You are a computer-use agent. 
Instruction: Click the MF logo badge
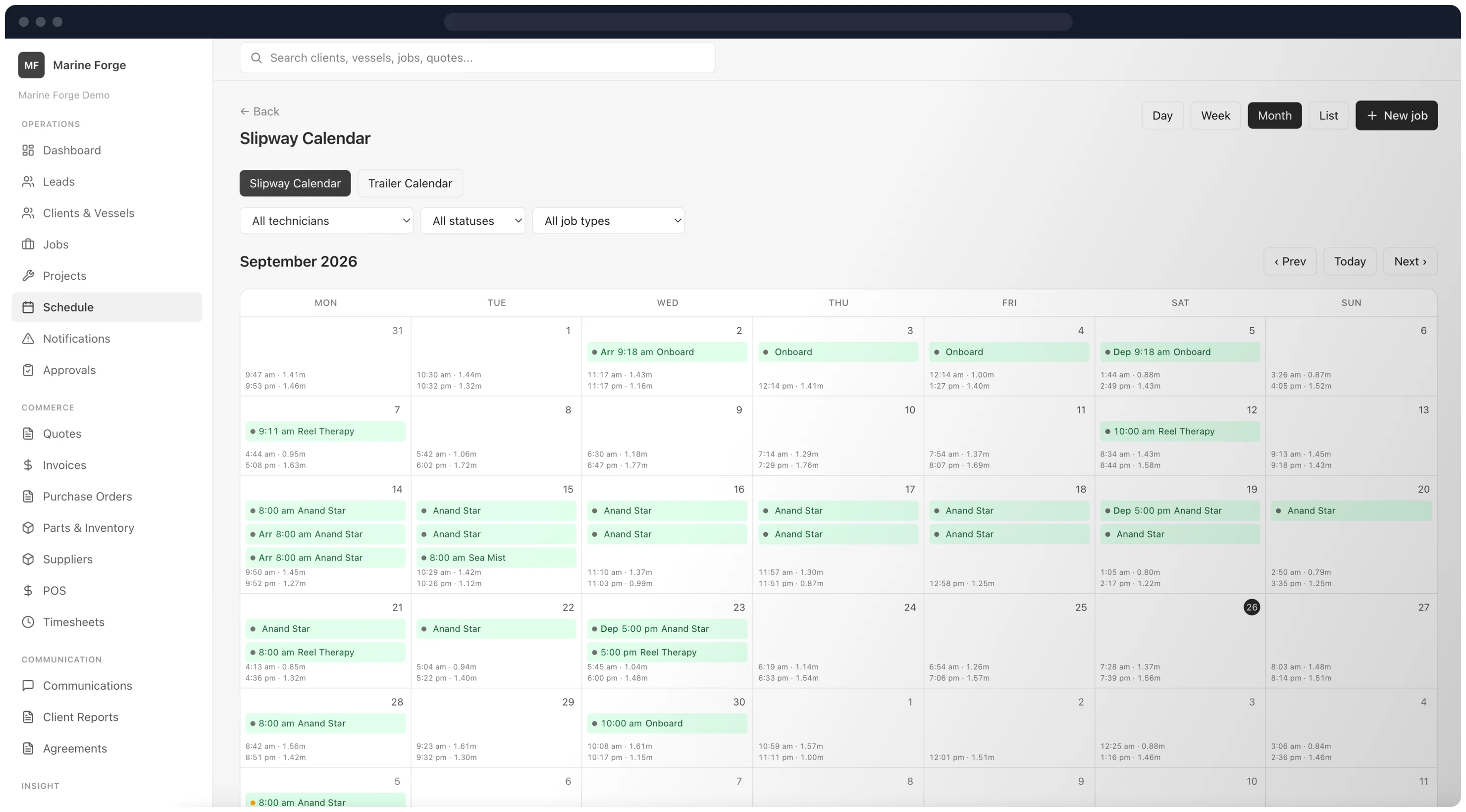(x=31, y=65)
